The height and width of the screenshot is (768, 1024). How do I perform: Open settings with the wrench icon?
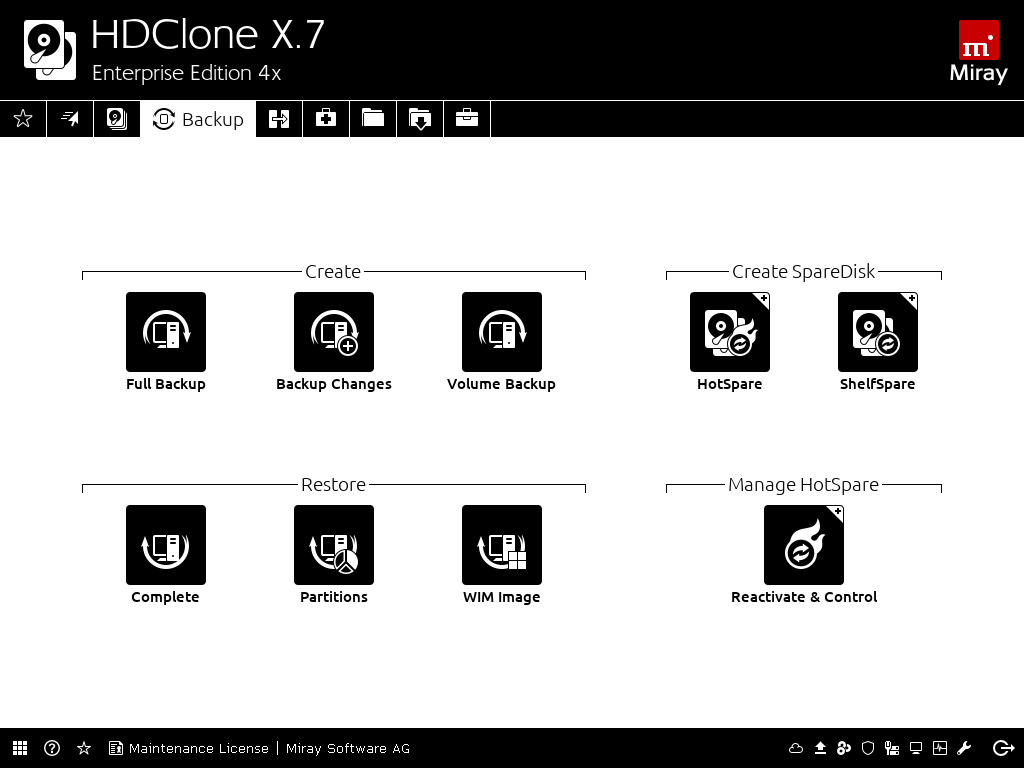click(x=964, y=748)
